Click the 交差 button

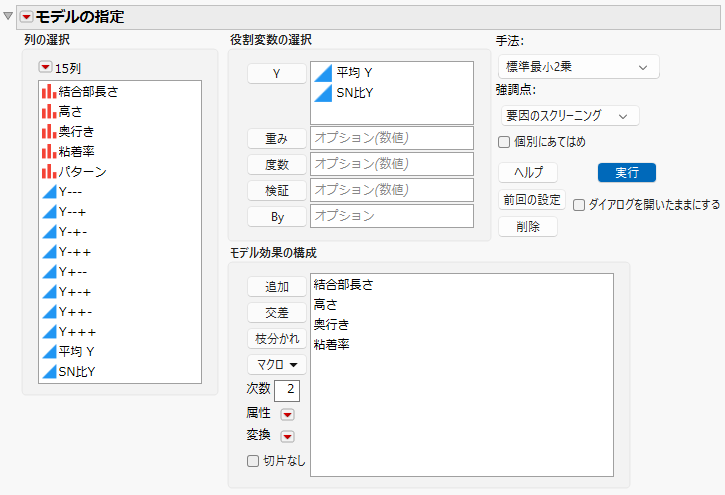click(276, 312)
